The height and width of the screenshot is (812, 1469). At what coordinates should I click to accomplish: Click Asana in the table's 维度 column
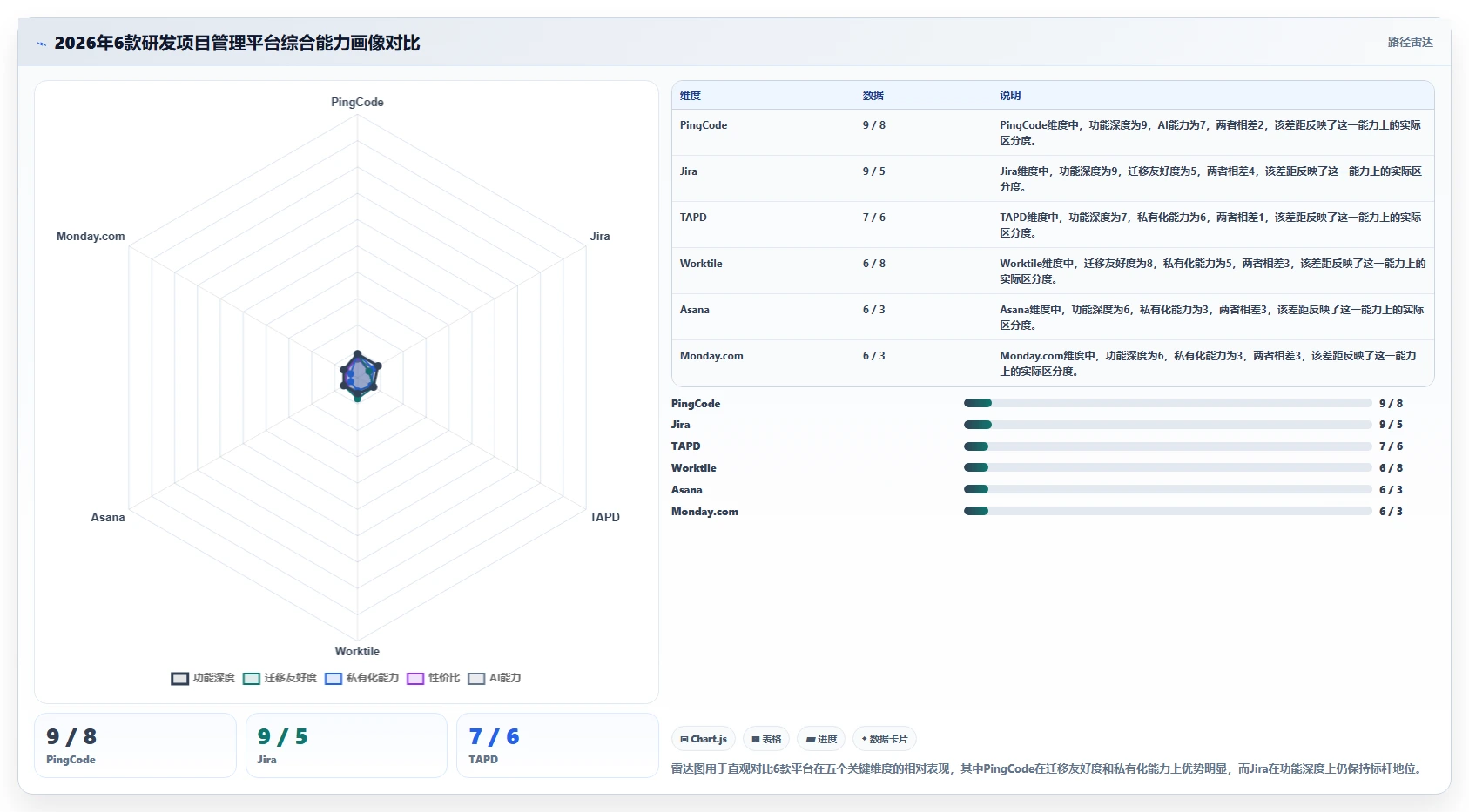pyautogui.click(x=695, y=310)
